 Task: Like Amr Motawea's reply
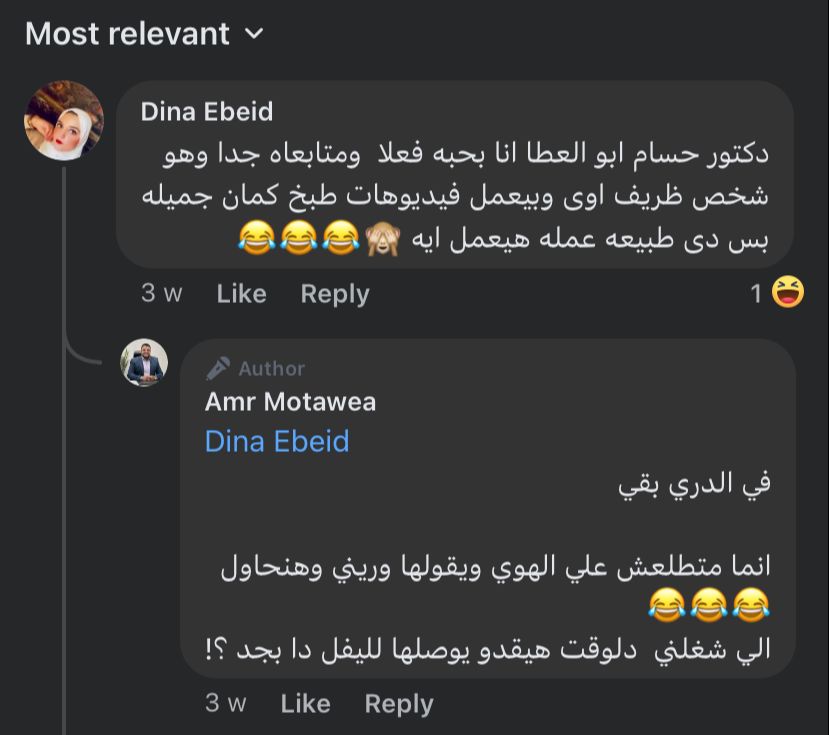pyautogui.click(x=305, y=704)
